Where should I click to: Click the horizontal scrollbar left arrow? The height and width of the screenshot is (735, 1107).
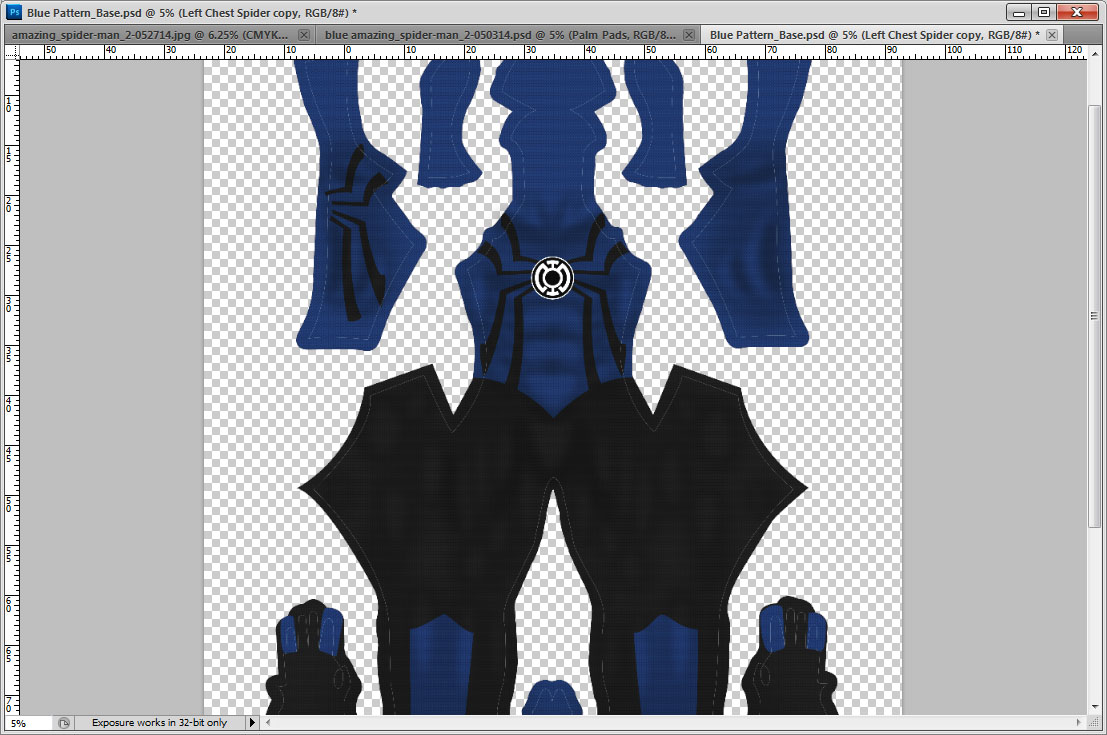coord(268,722)
